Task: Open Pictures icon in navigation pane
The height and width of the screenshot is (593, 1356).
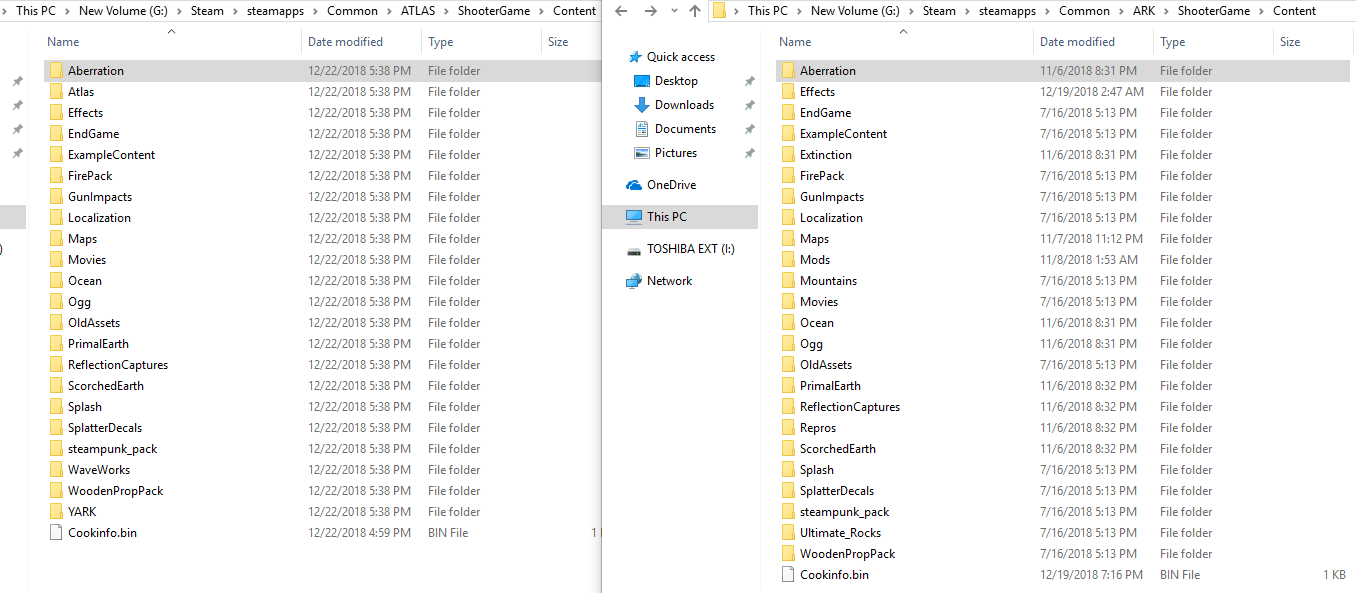Action: [642, 153]
